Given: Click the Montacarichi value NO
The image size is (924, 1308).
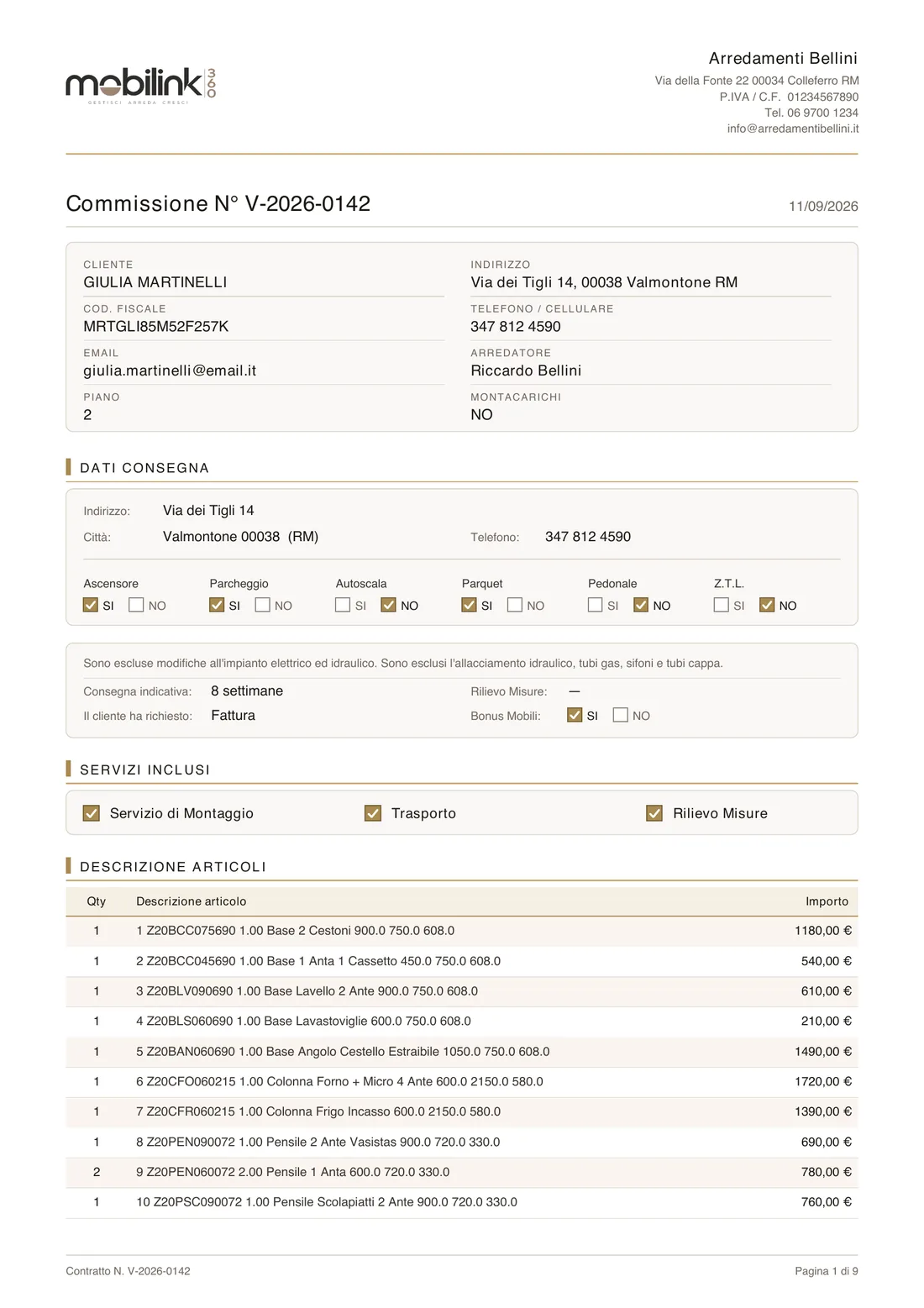Looking at the screenshot, I should tap(481, 414).
